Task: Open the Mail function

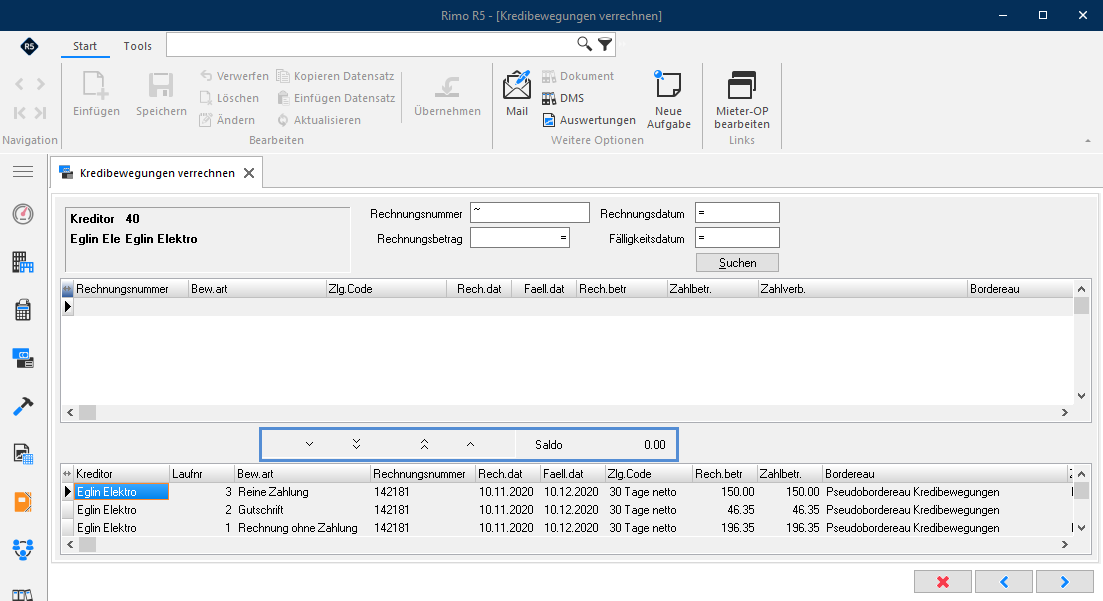Action: coord(517,93)
